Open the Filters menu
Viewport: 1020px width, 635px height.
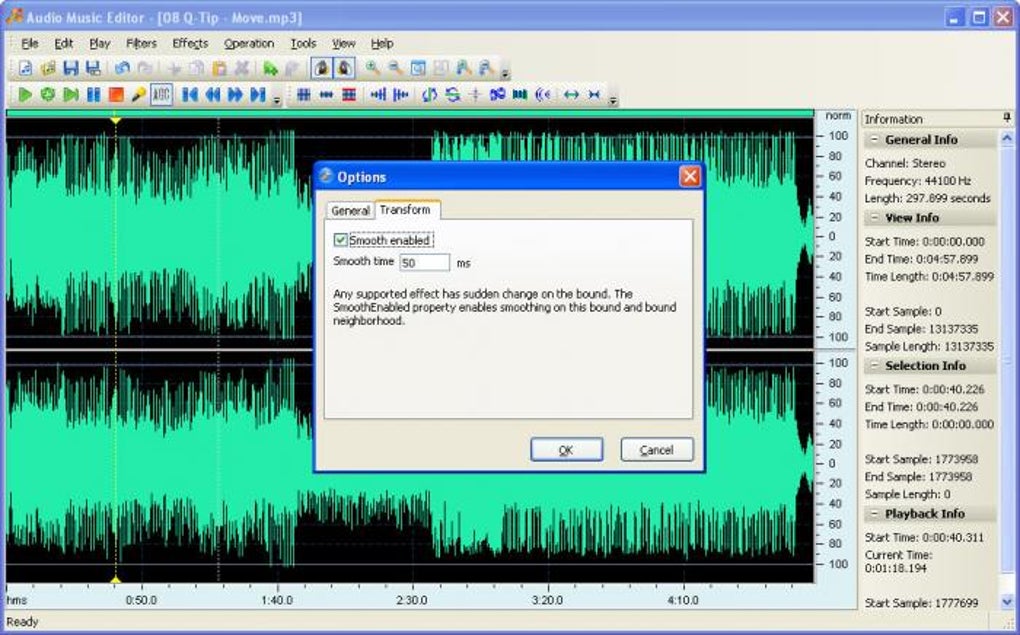point(141,44)
